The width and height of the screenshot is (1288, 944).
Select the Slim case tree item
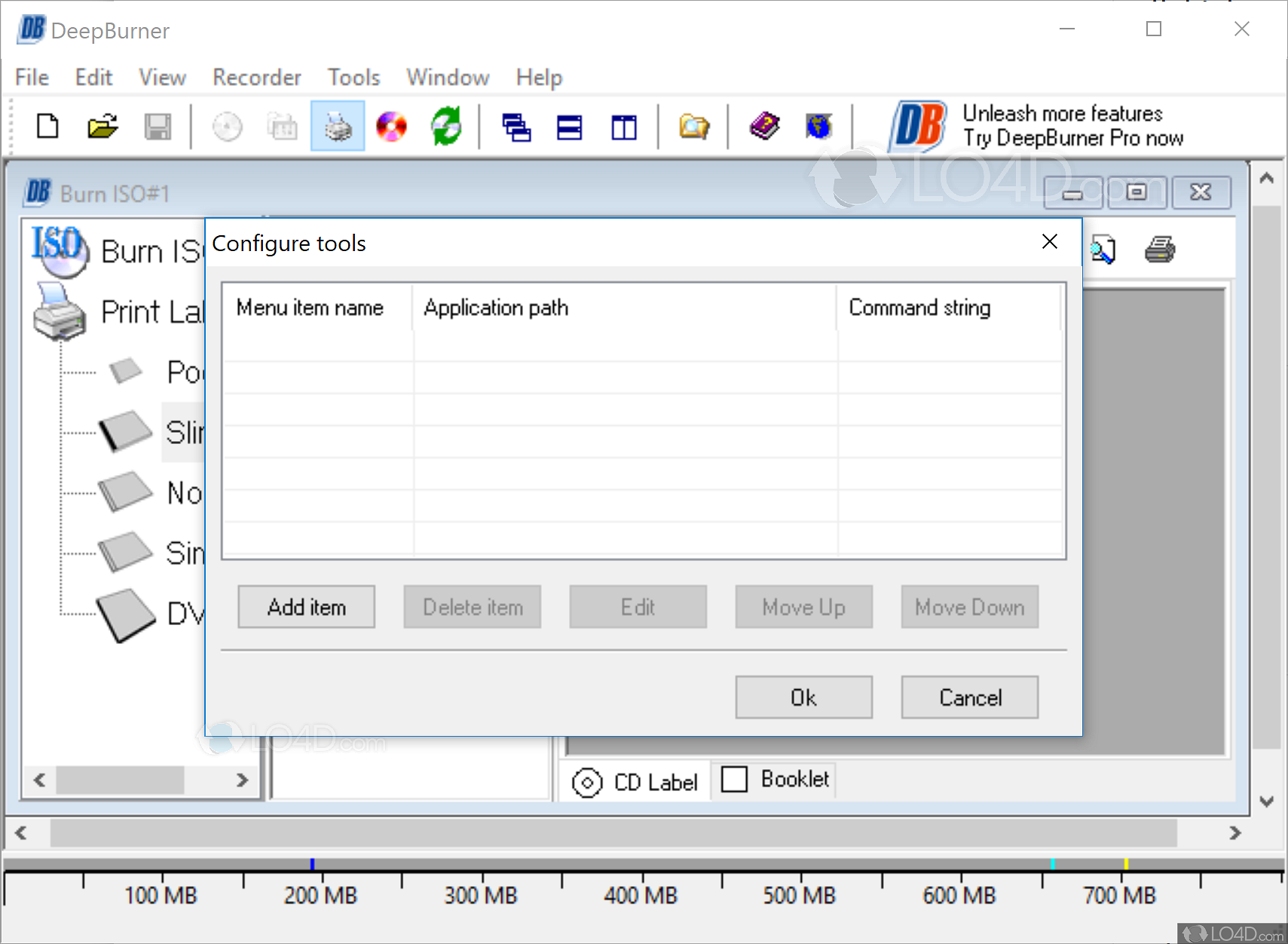182,433
